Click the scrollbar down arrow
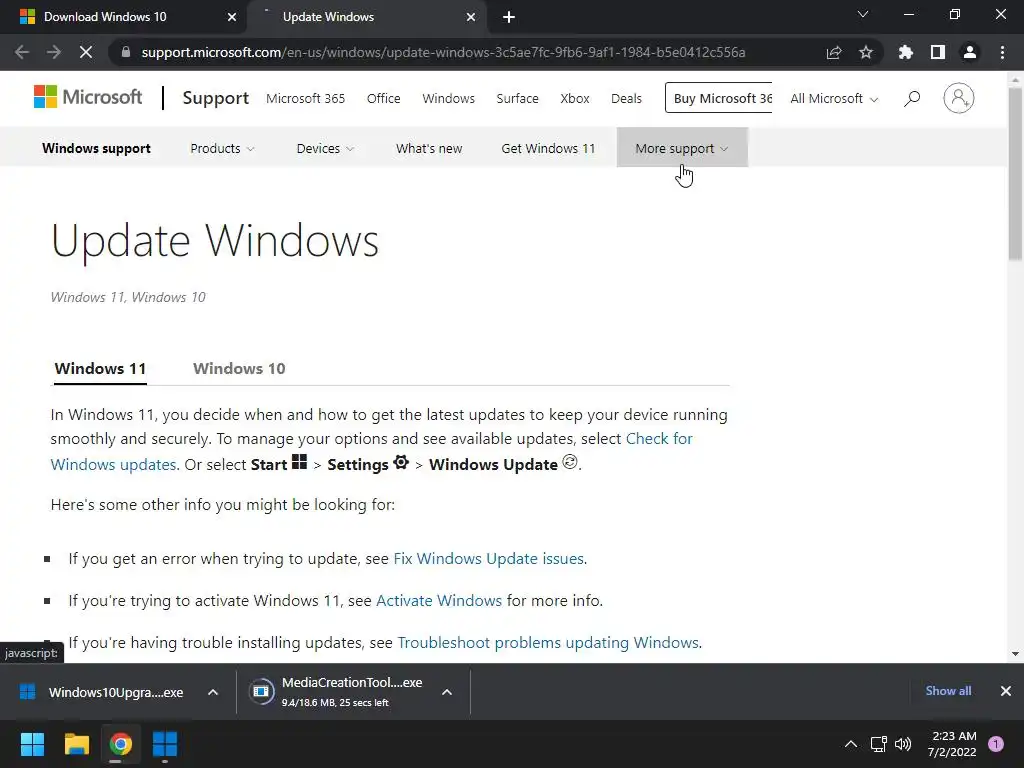This screenshot has width=1024, height=768. pos(1015,653)
